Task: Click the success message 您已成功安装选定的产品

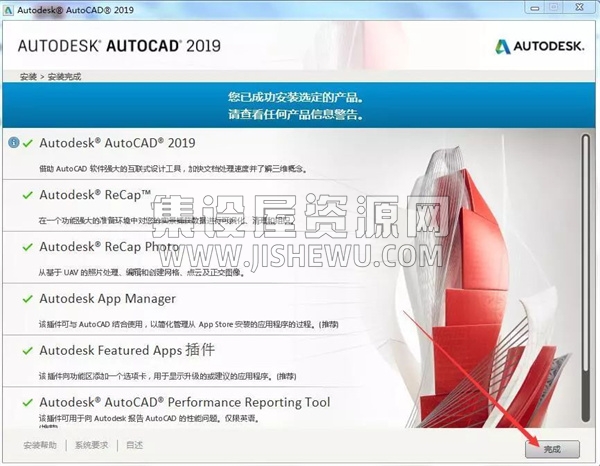Action: (x=295, y=97)
